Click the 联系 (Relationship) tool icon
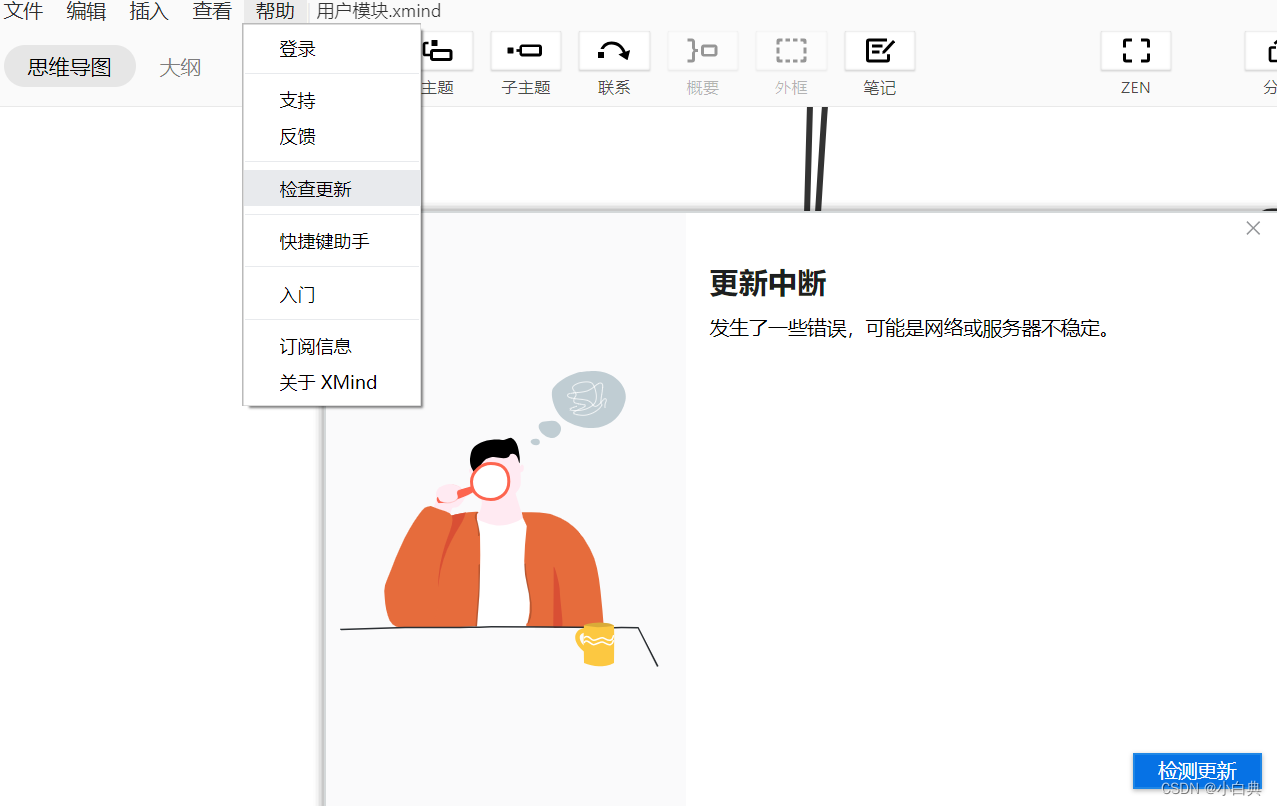 pos(613,50)
